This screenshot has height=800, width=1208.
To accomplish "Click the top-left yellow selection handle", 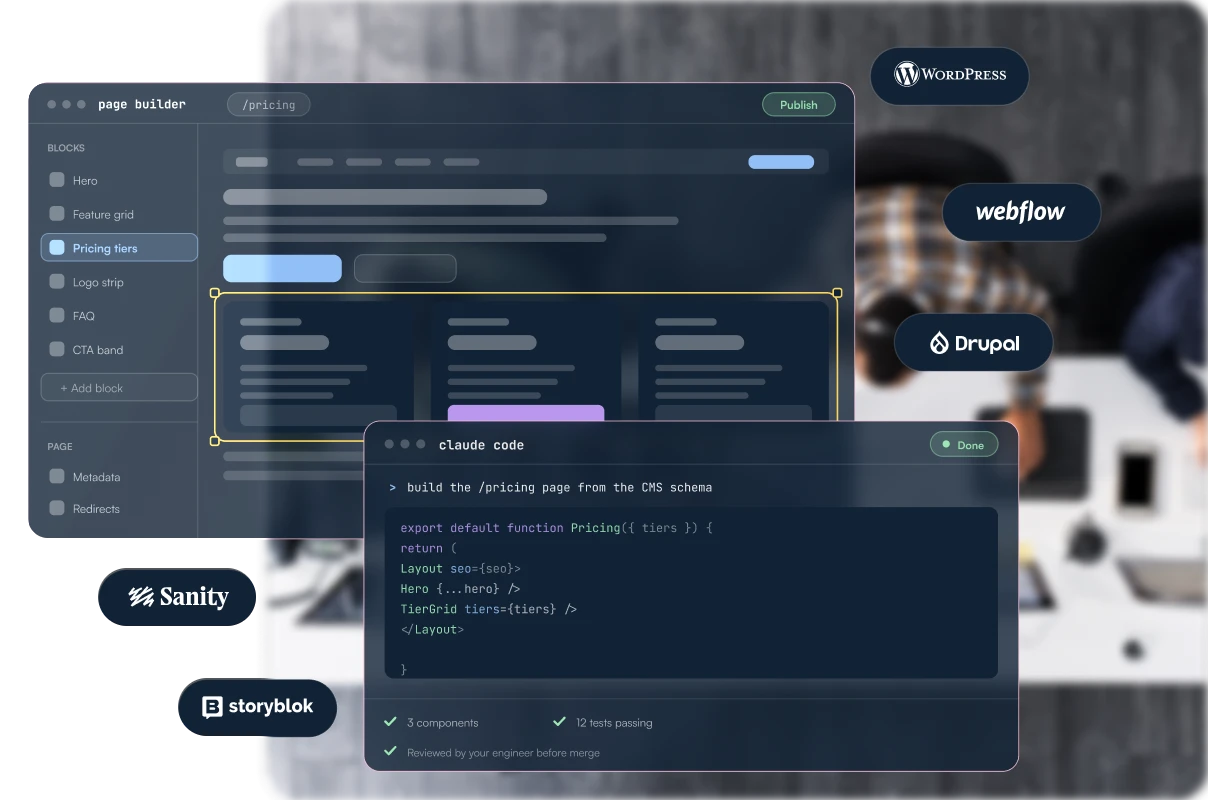I will (215, 293).
